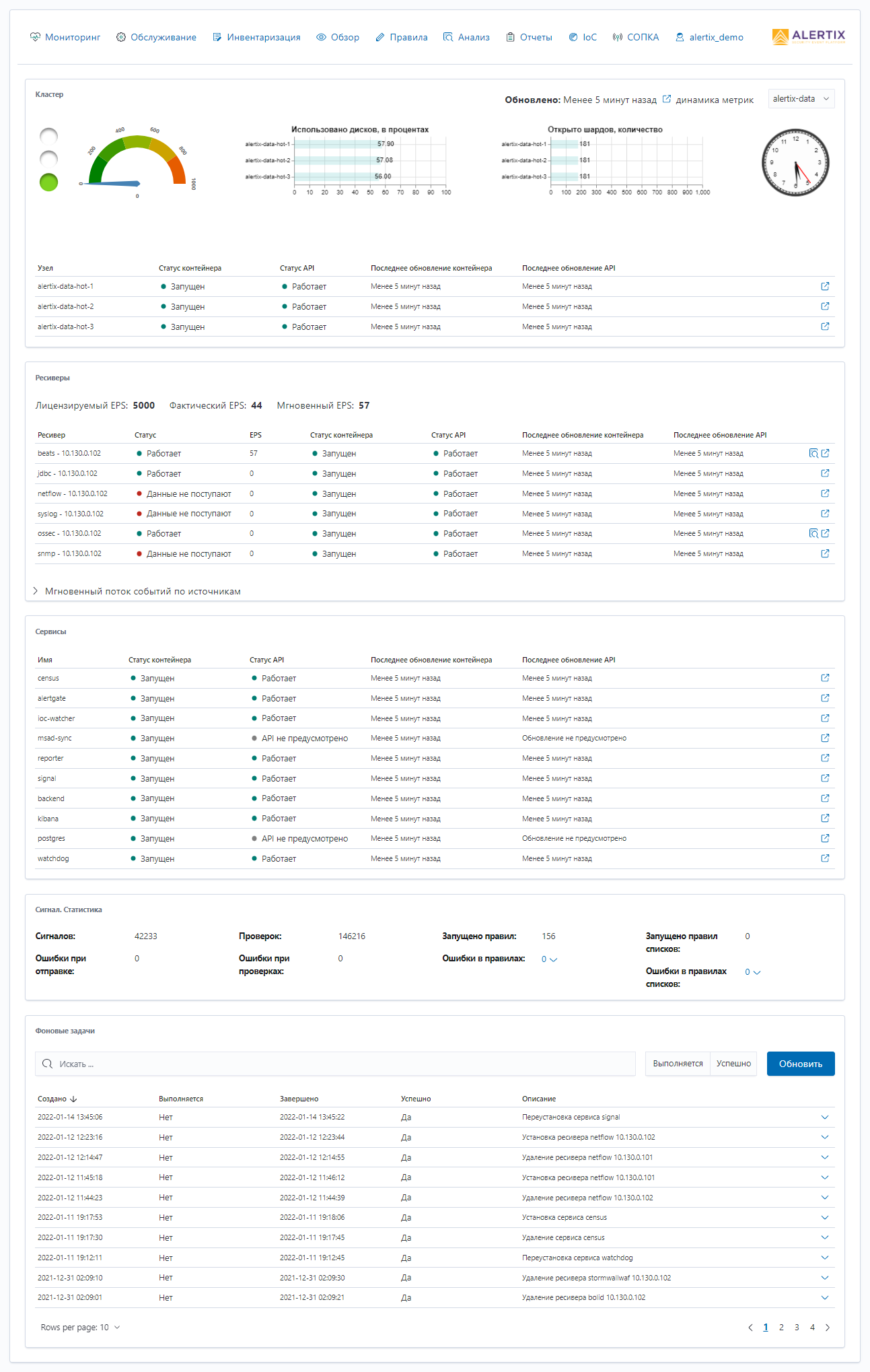Click the search magnifier in background tasks

click(47, 1064)
